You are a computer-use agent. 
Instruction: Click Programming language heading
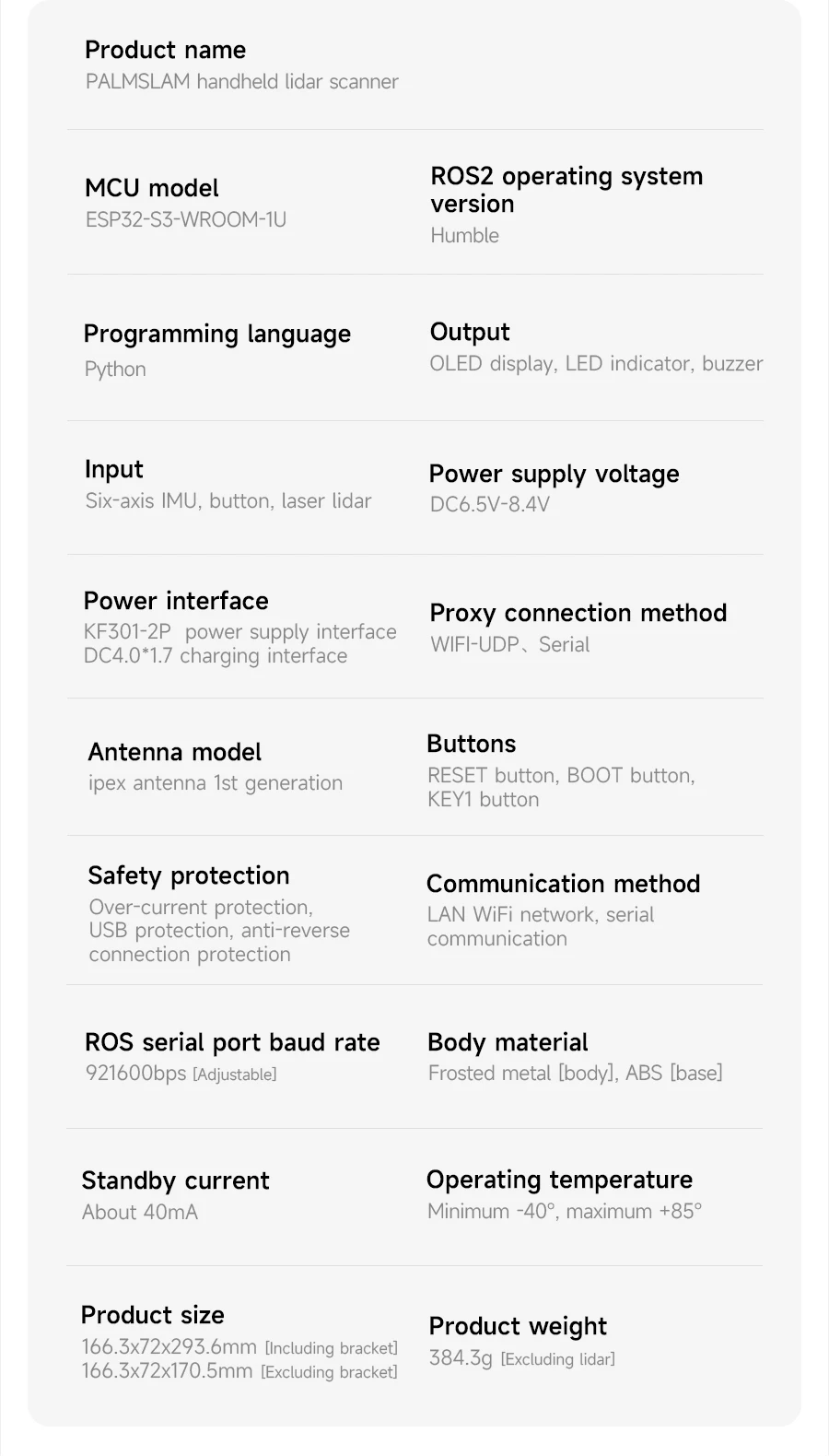tap(216, 334)
